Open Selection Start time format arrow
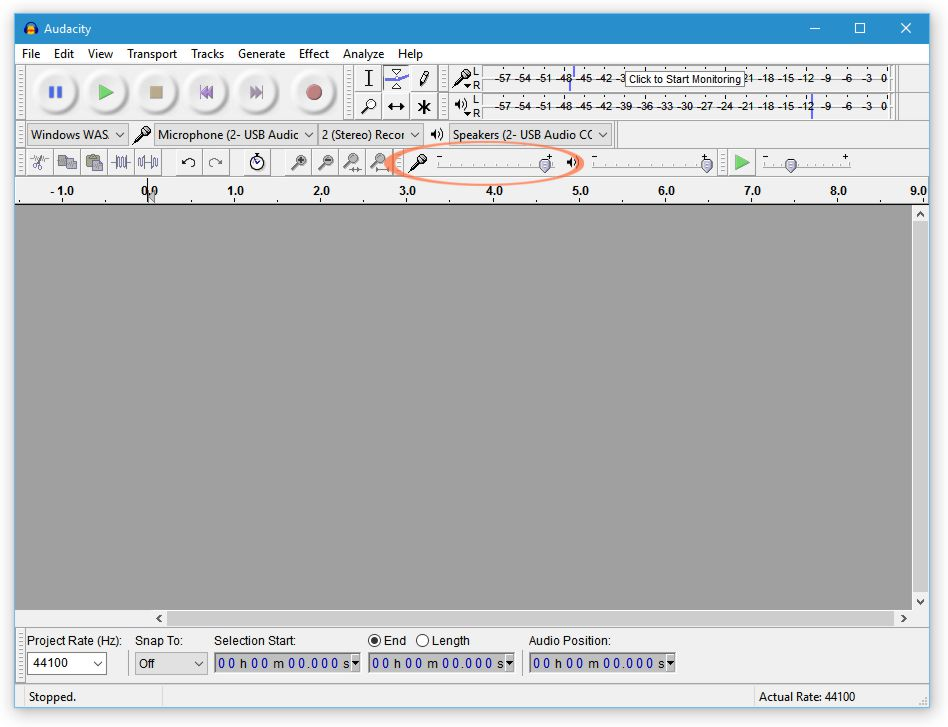 click(x=355, y=663)
